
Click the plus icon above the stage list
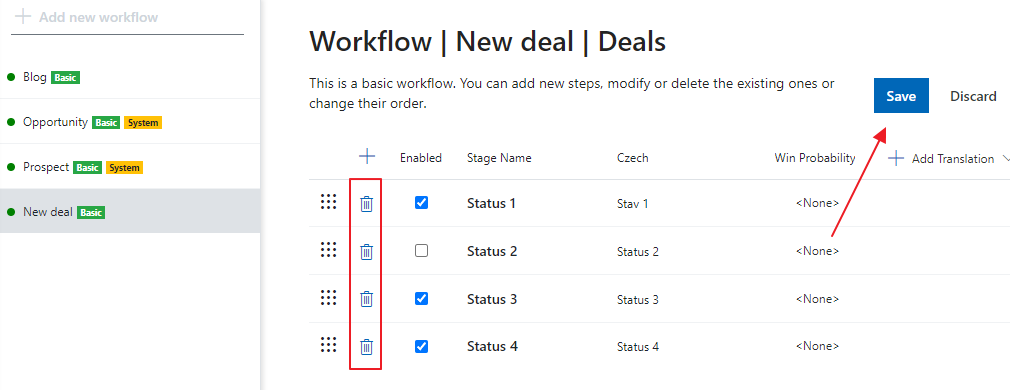click(367, 156)
